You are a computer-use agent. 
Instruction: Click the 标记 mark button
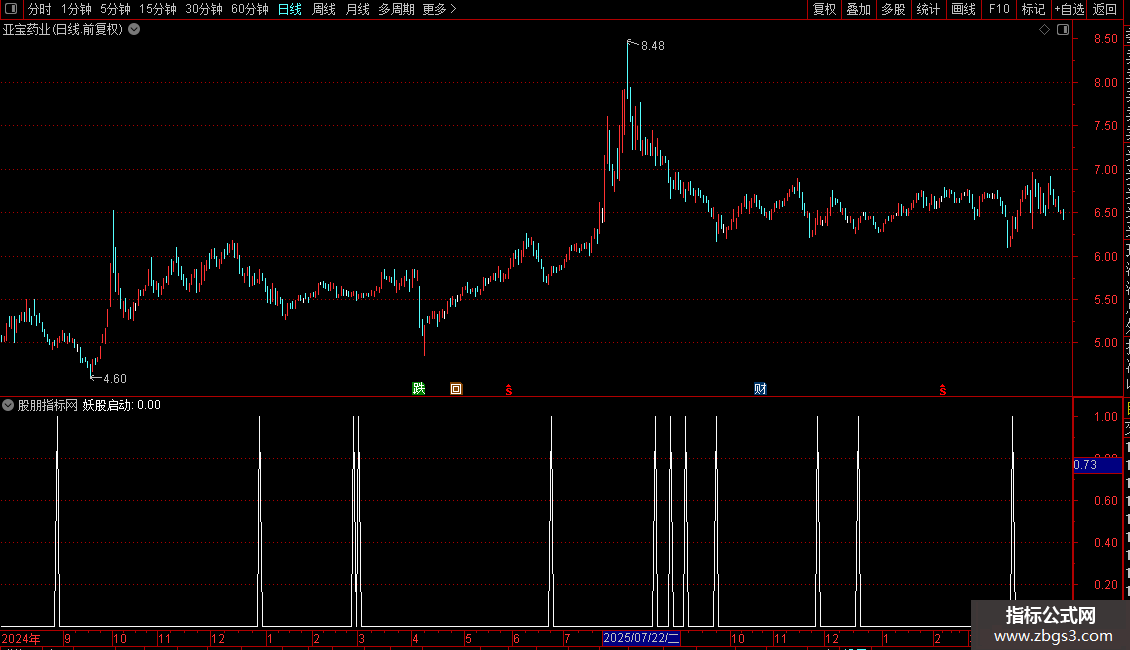1033,9
